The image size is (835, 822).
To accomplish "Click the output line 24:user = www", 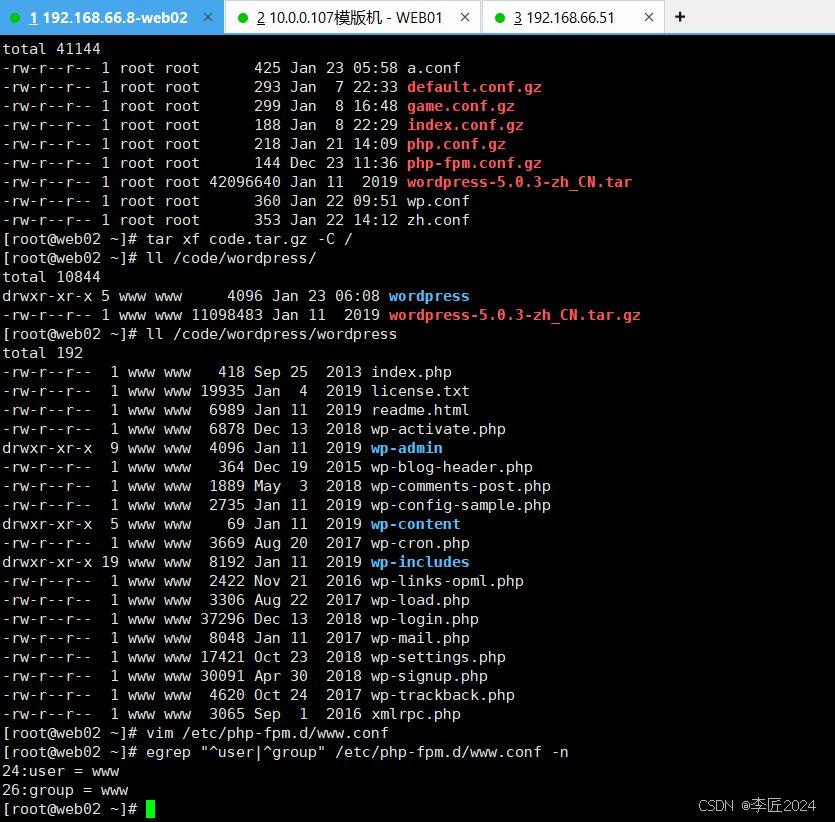I will pos(61,771).
